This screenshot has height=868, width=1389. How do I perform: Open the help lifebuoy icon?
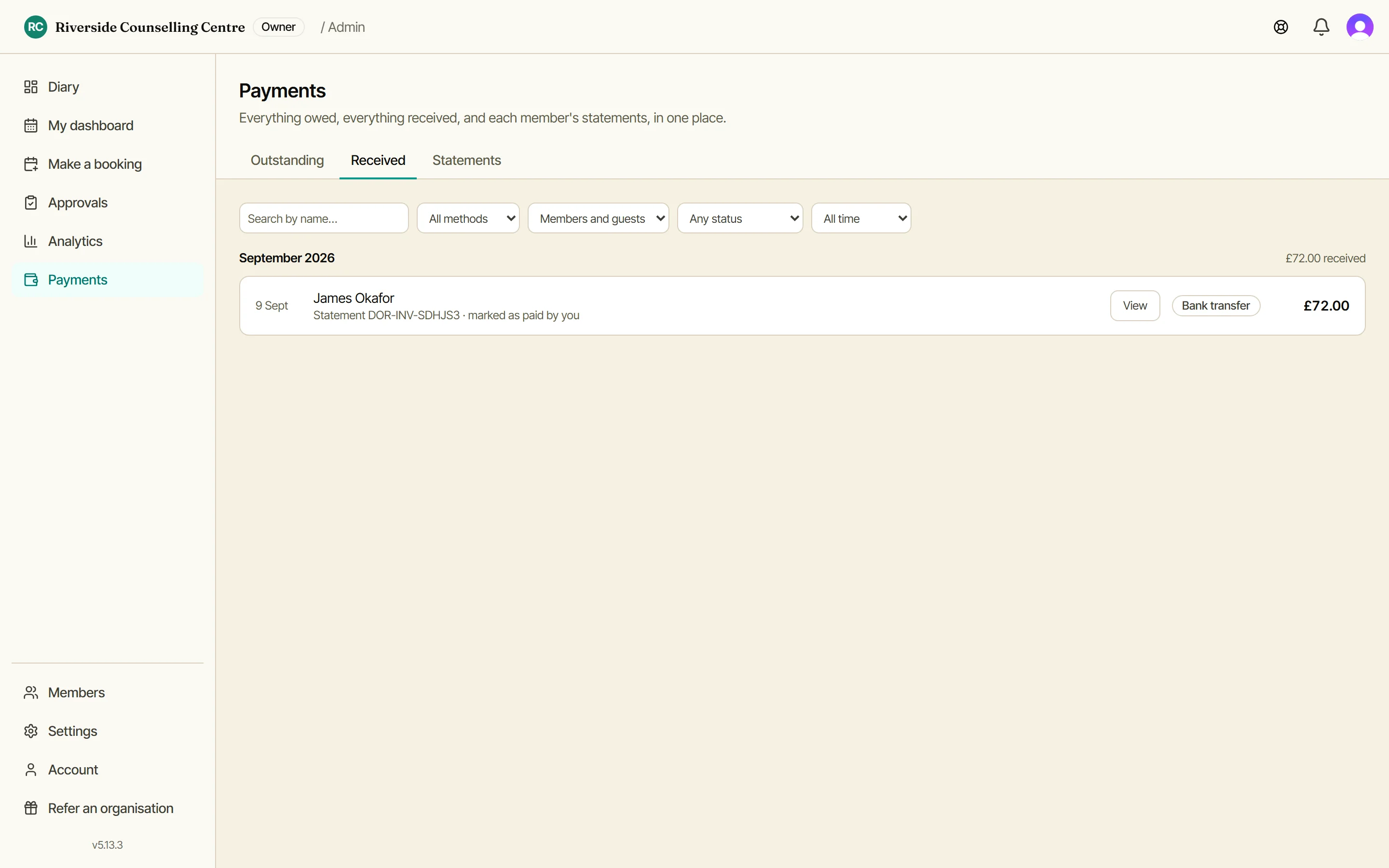[x=1281, y=27]
